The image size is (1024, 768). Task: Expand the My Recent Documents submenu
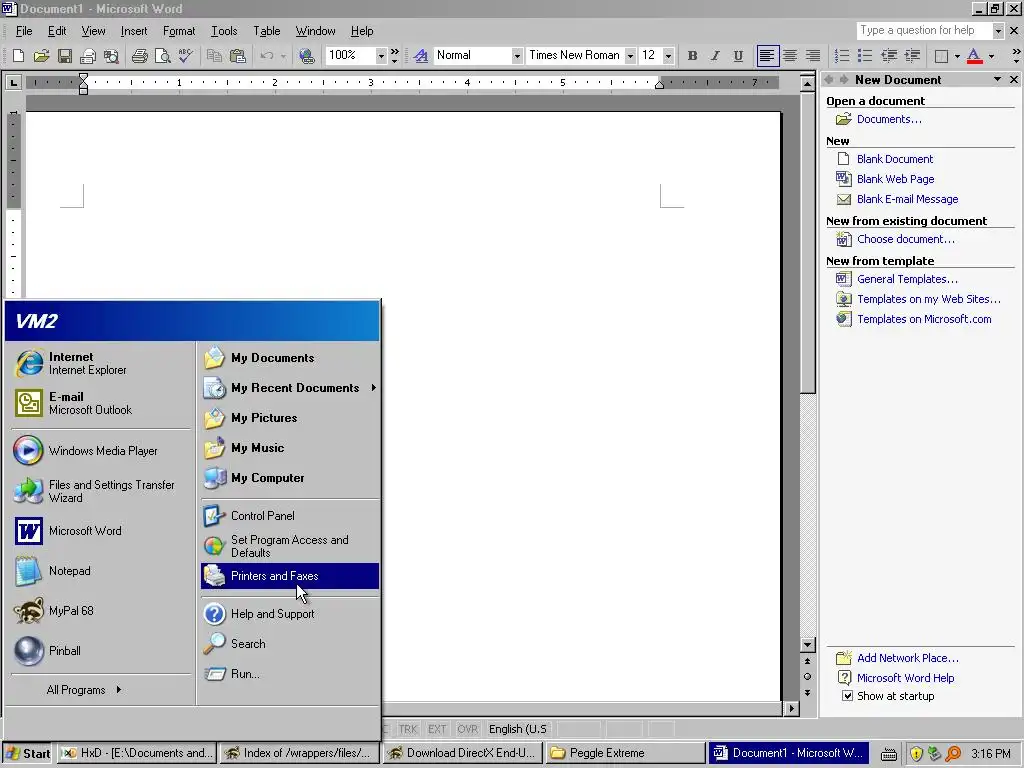290,388
